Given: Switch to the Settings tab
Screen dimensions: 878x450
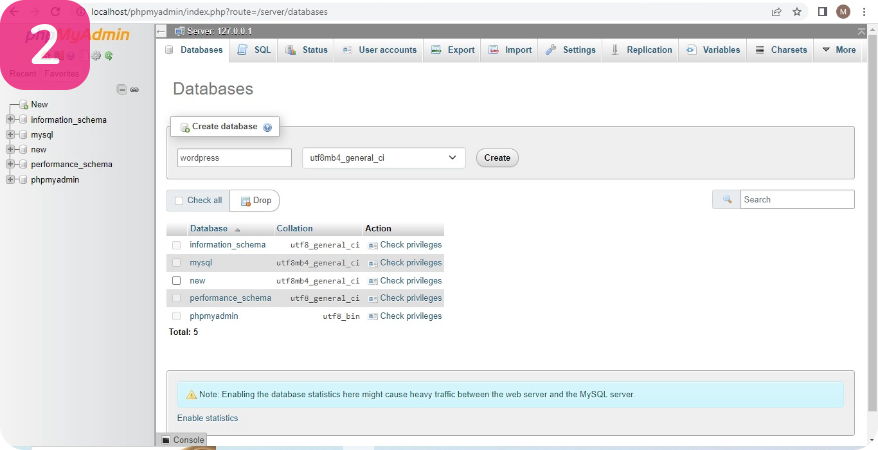Looking at the screenshot, I should pyautogui.click(x=571, y=50).
